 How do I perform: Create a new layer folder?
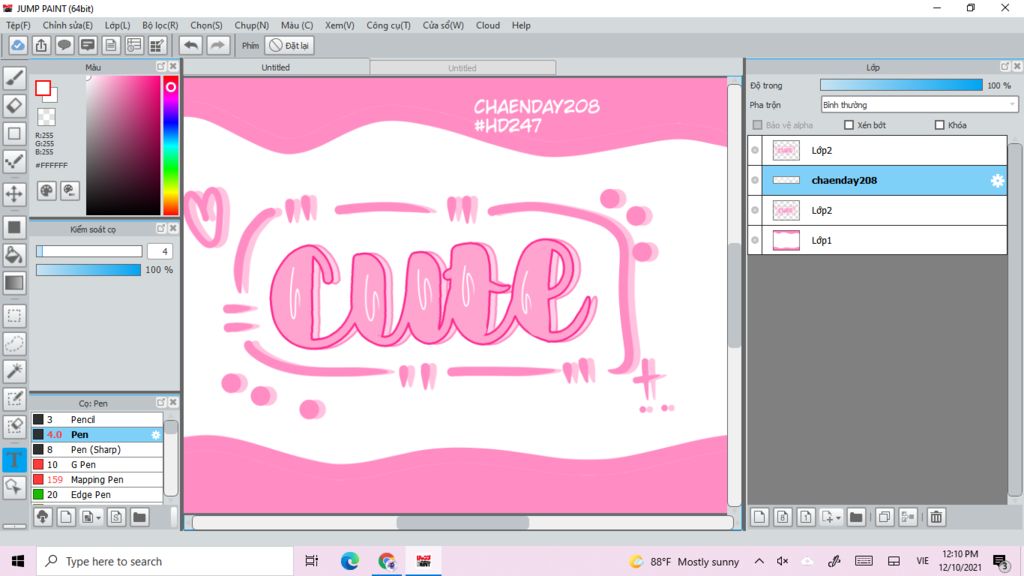[856, 517]
